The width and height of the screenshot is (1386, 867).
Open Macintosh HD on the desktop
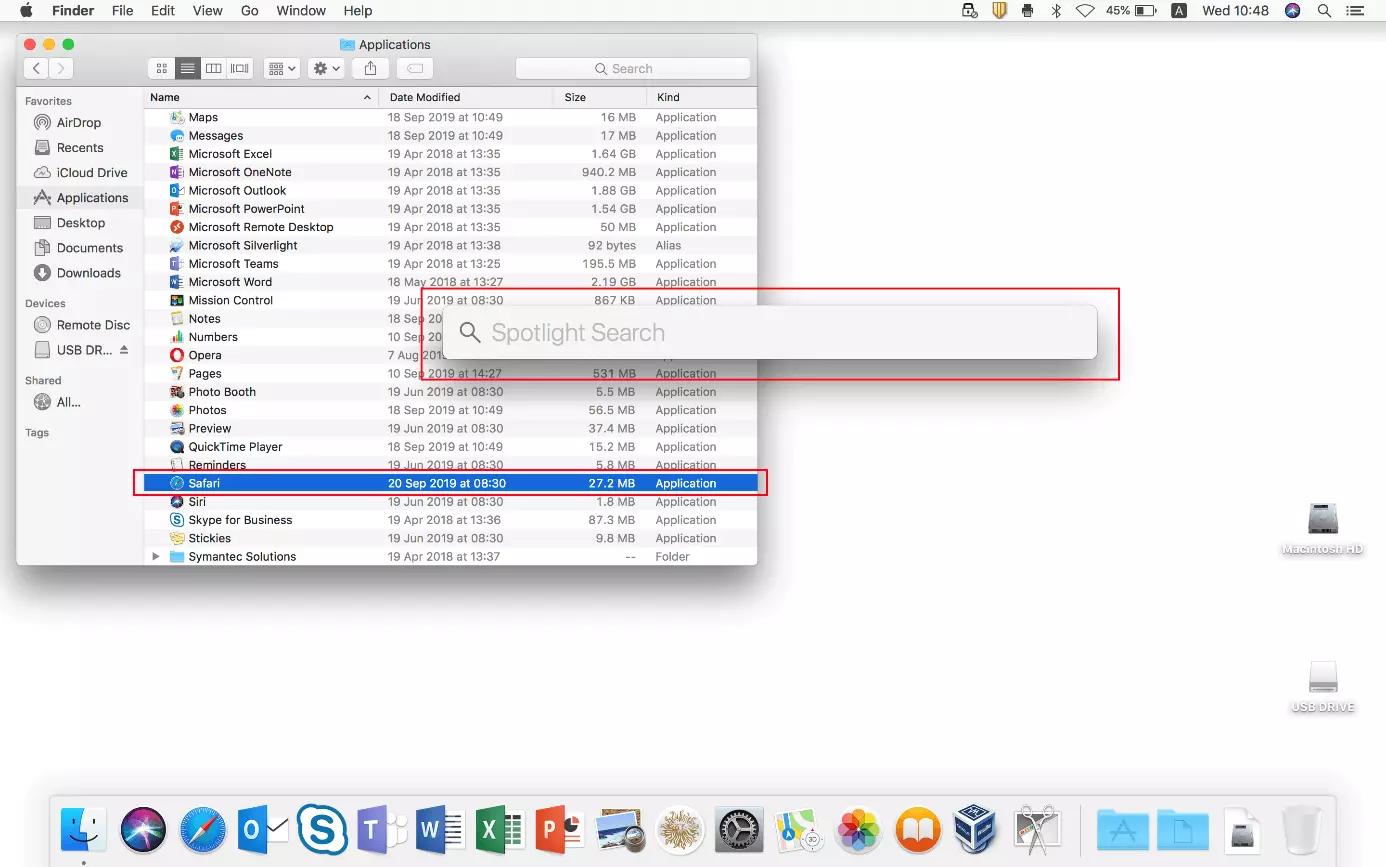pyautogui.click(x=1322, y=529)
